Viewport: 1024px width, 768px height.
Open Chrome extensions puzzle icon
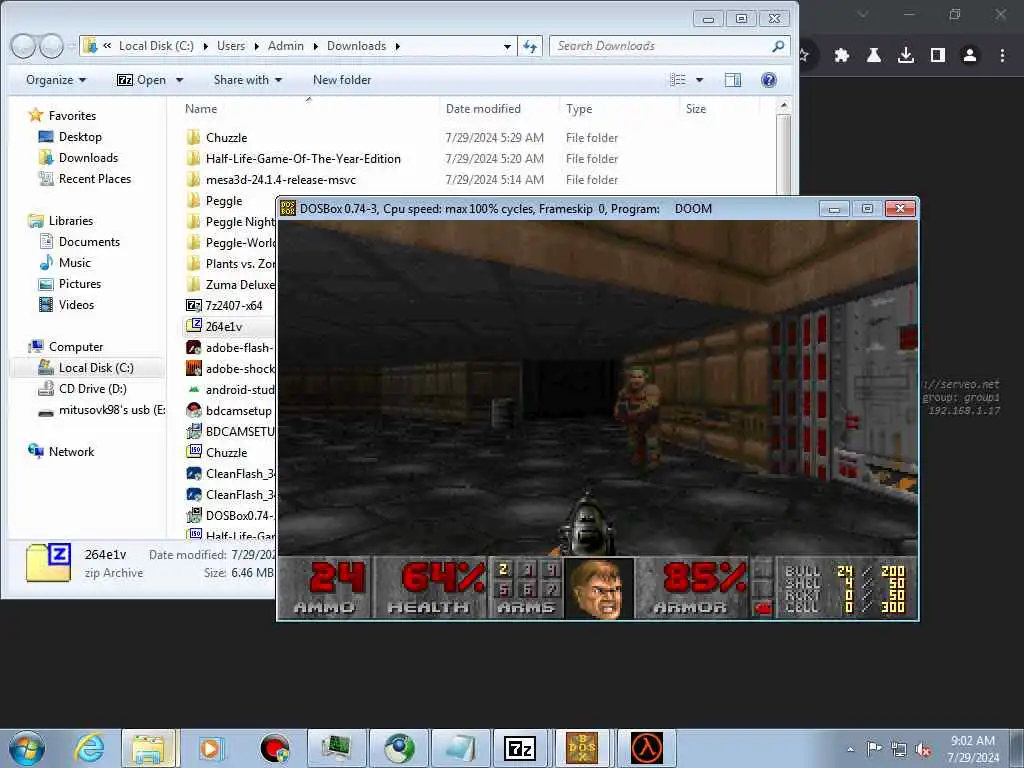coord(842,56)
